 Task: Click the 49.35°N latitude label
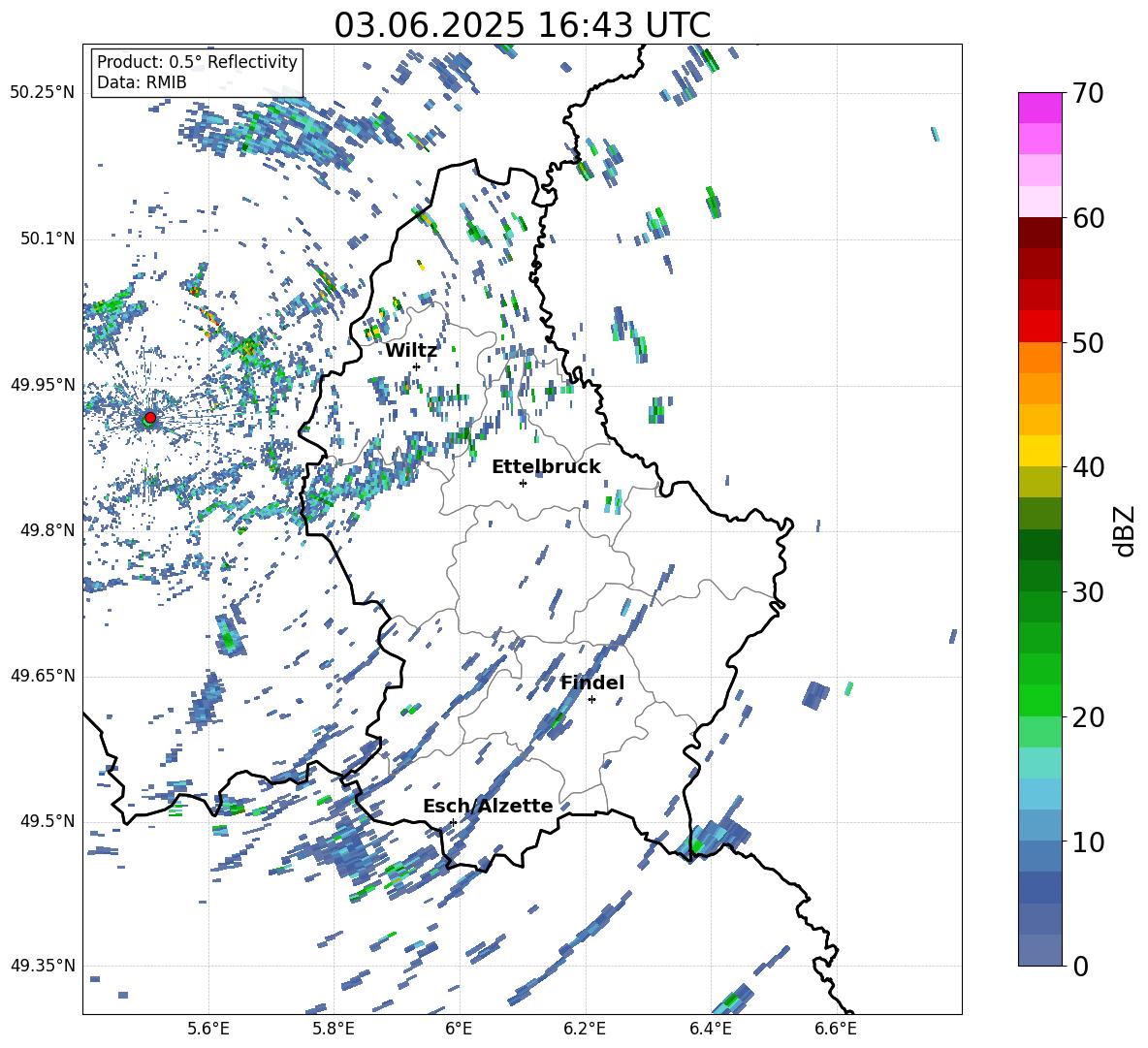coord(43,966)
